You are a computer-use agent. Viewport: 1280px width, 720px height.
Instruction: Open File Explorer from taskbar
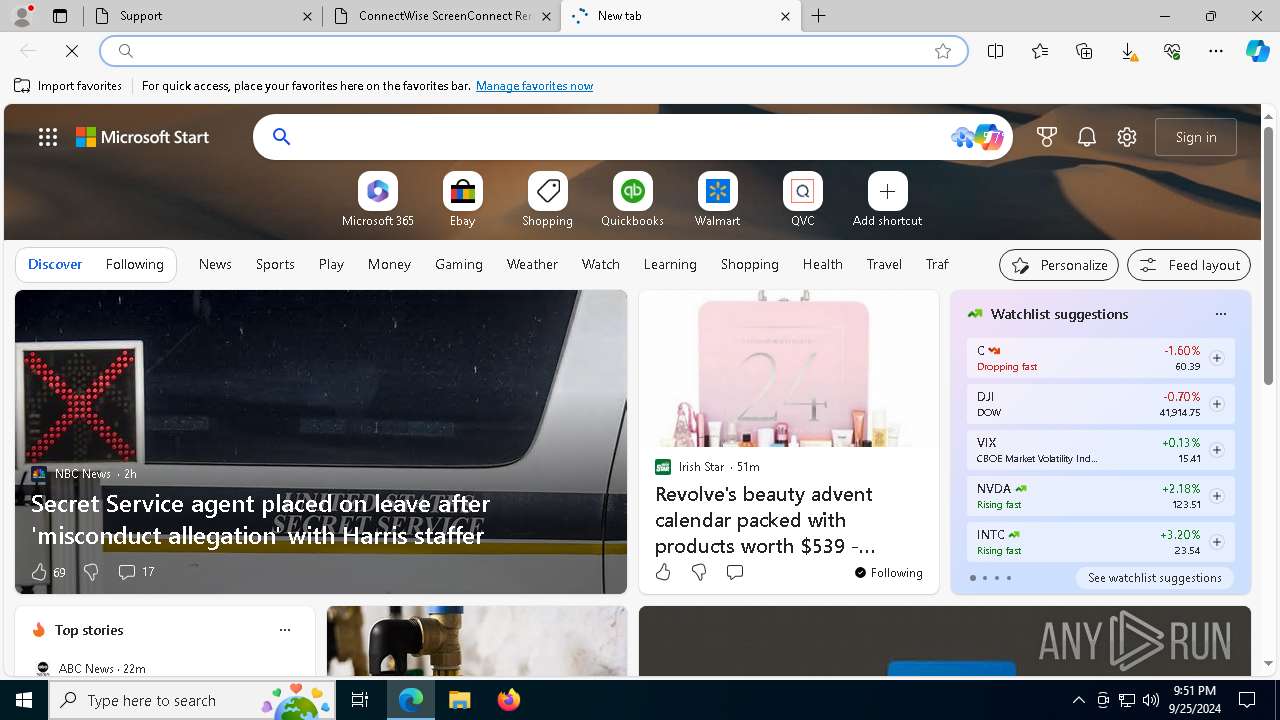pyautogui.click(x=459, y=700)
